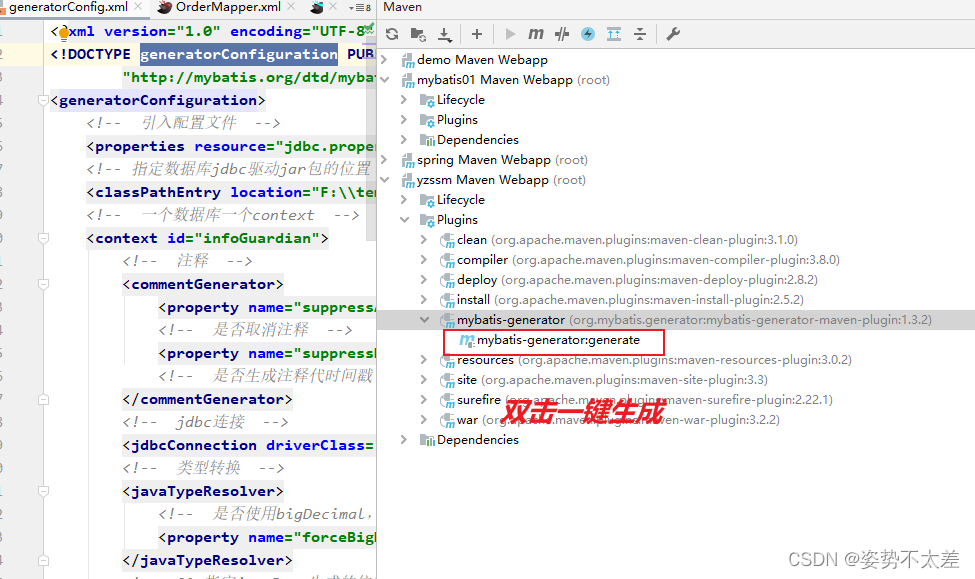Expand Dependencies under yzssm
This screenshot has width=975, height=579.
coord(404,440)
